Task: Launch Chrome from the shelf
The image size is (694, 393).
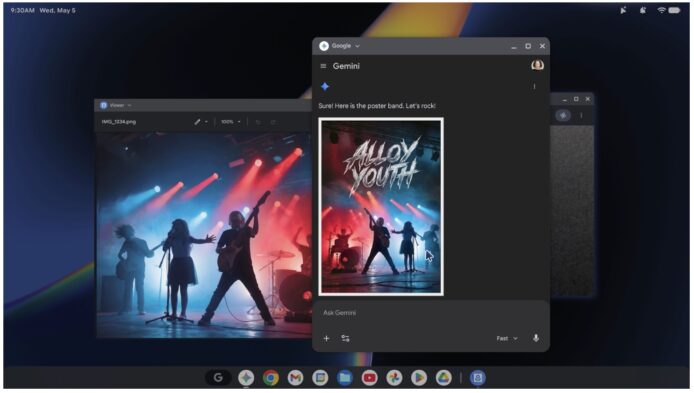Action: pos(271,378)
